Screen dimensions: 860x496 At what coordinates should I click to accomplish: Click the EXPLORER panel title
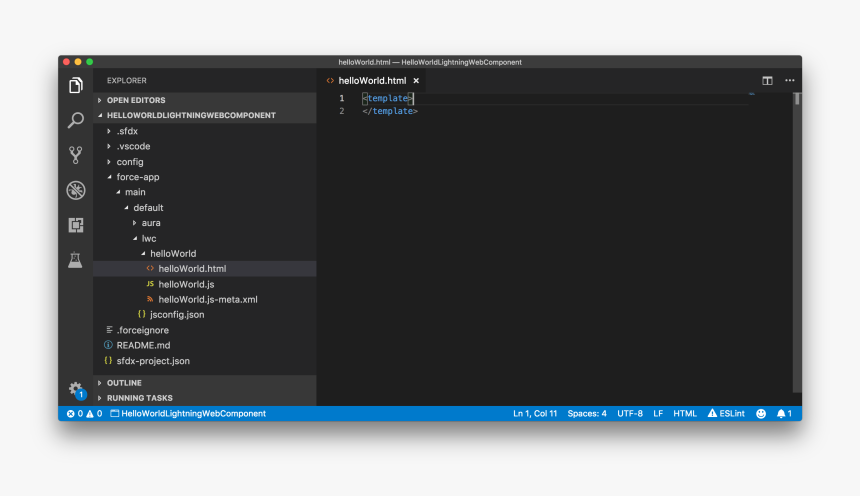[x=127, y=81]
